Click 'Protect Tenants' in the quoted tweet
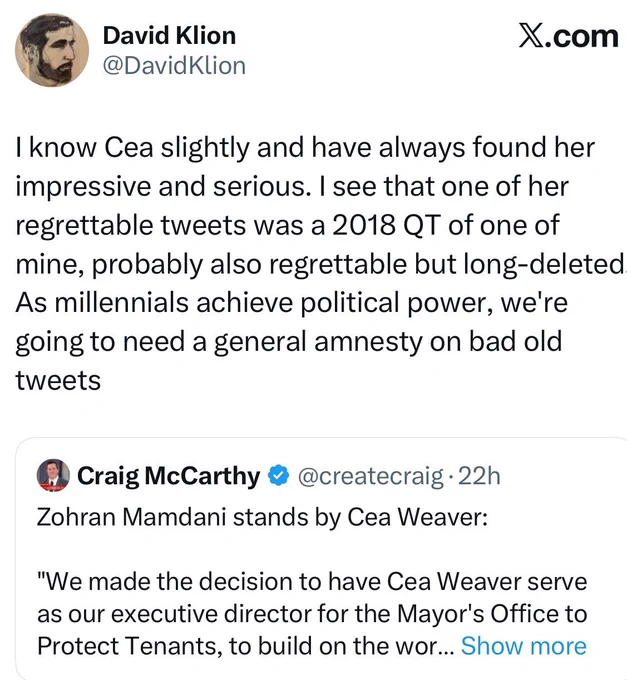627x680 pixels. click(x=126, y=646)
